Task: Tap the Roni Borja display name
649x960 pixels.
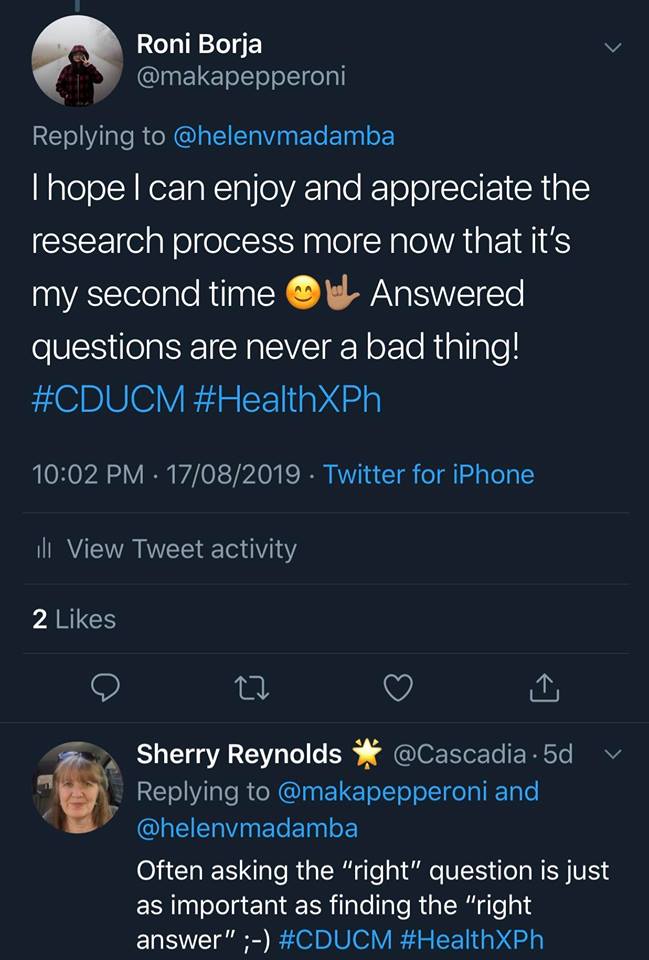Action: pos(200,44)
